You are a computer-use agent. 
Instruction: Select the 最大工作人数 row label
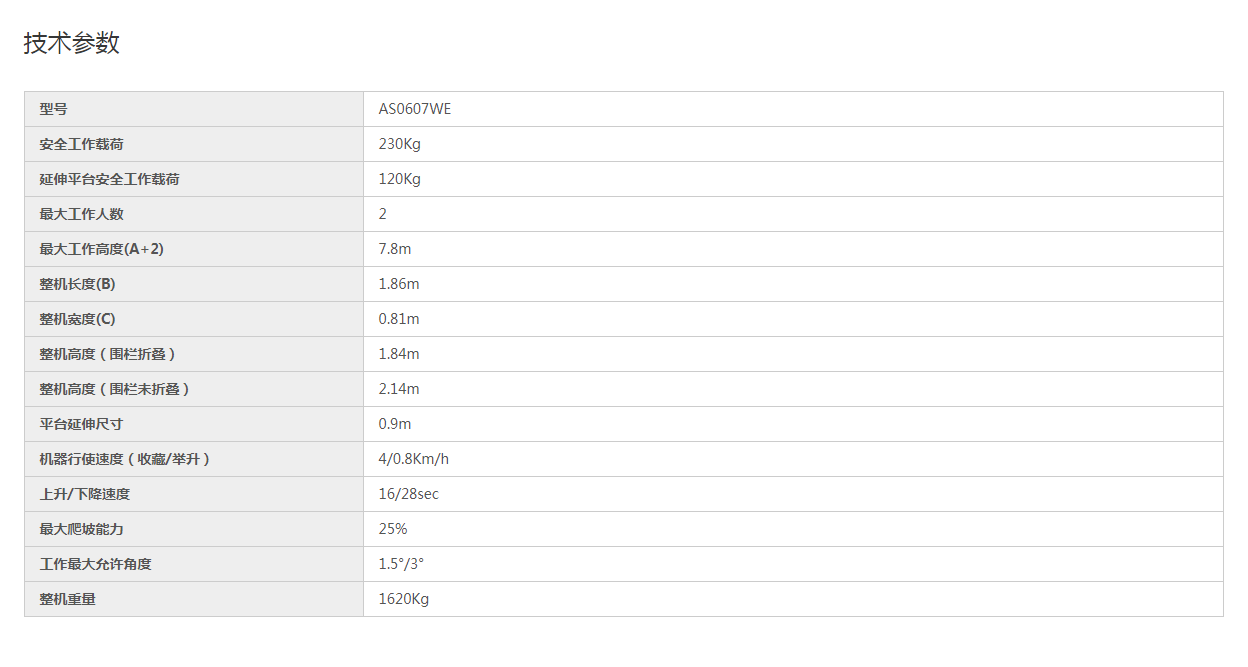coord(82,214)
